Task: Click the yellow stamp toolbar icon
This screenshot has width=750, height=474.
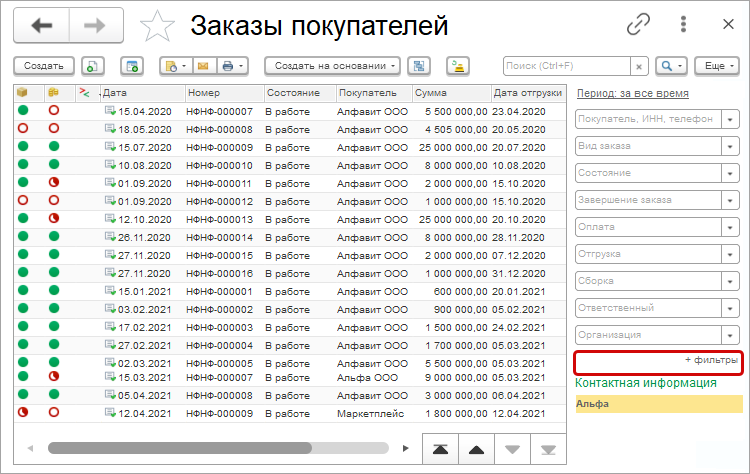Action: 458,66
